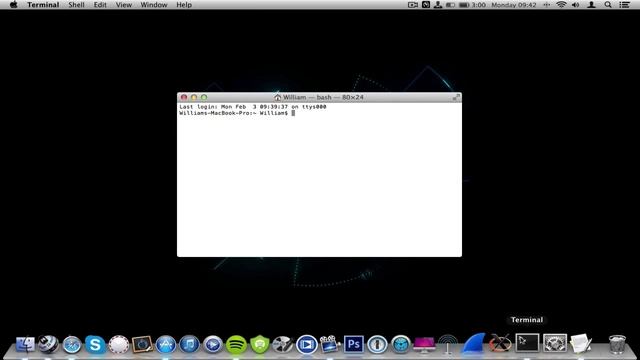This screenshot has height=360, width=640.
Task: Click the home proxy icon in Terminal title
Action: click(278, 97)
